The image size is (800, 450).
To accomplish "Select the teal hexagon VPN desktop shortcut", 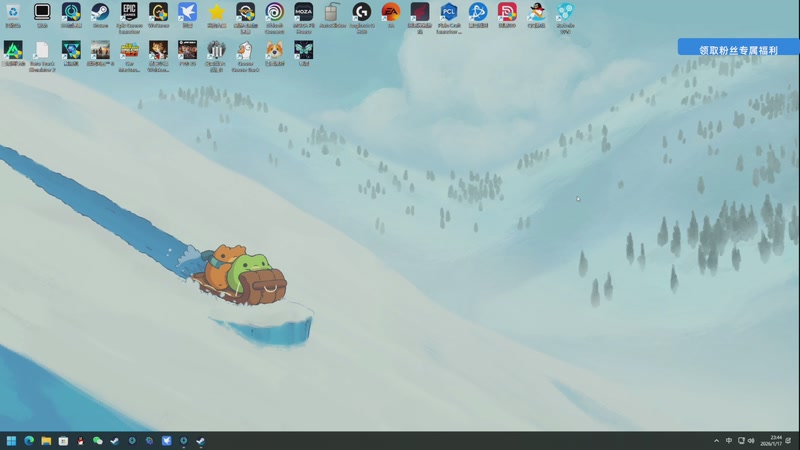I will (x=565, y=18).
